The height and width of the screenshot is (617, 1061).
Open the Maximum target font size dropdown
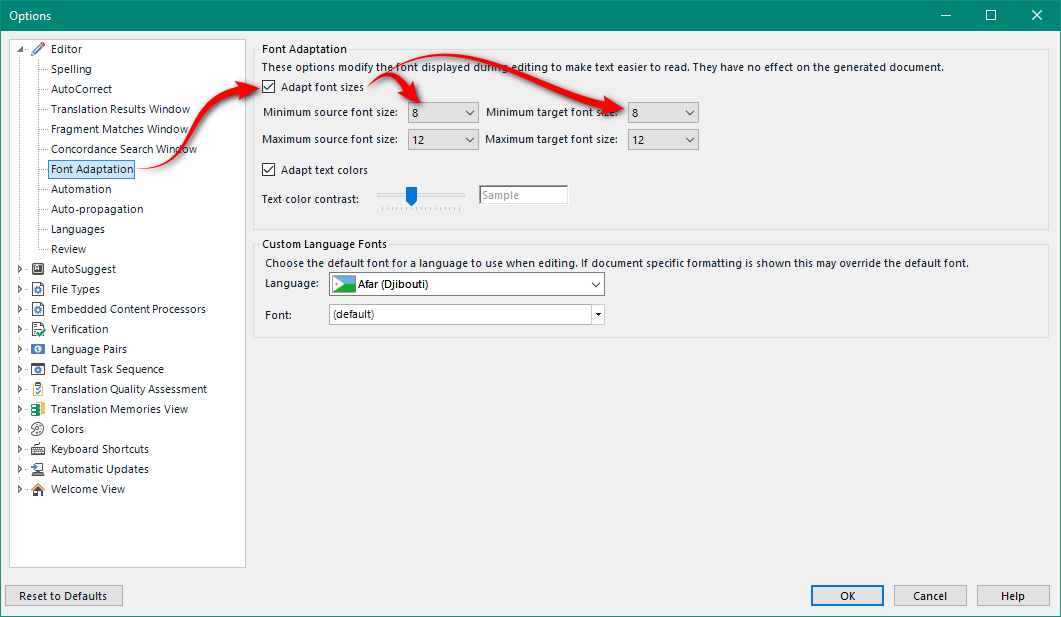(663, 140)
